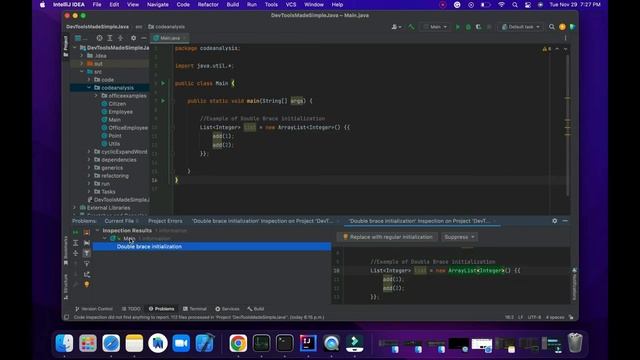Collapse all in Project panel toolbar
This screenshot has height=360, width=640.
coord(120,38)
